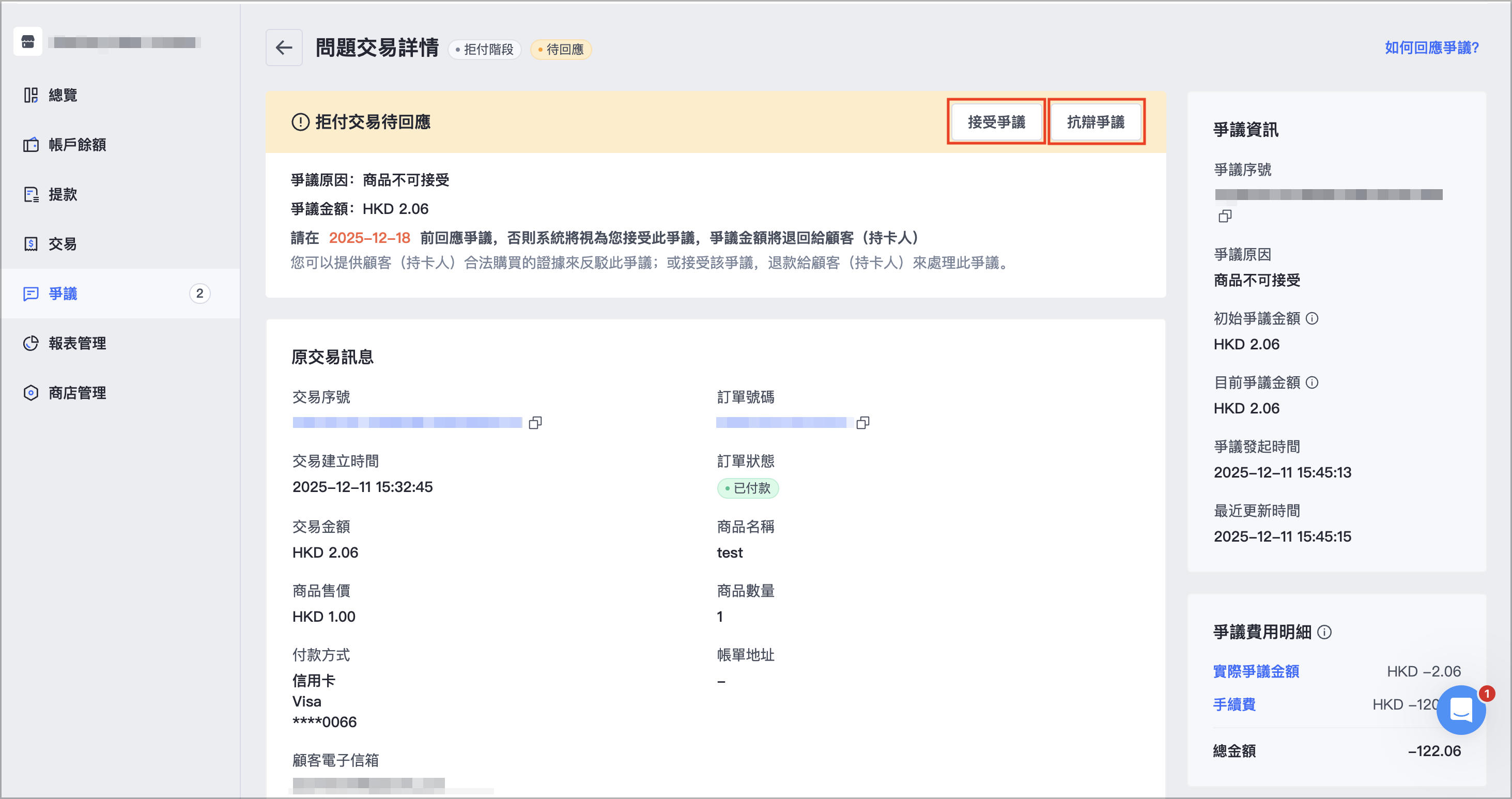1512x799 pixels.
Task: Click the deadline date 2025-12-18
Action: [369, 238]
